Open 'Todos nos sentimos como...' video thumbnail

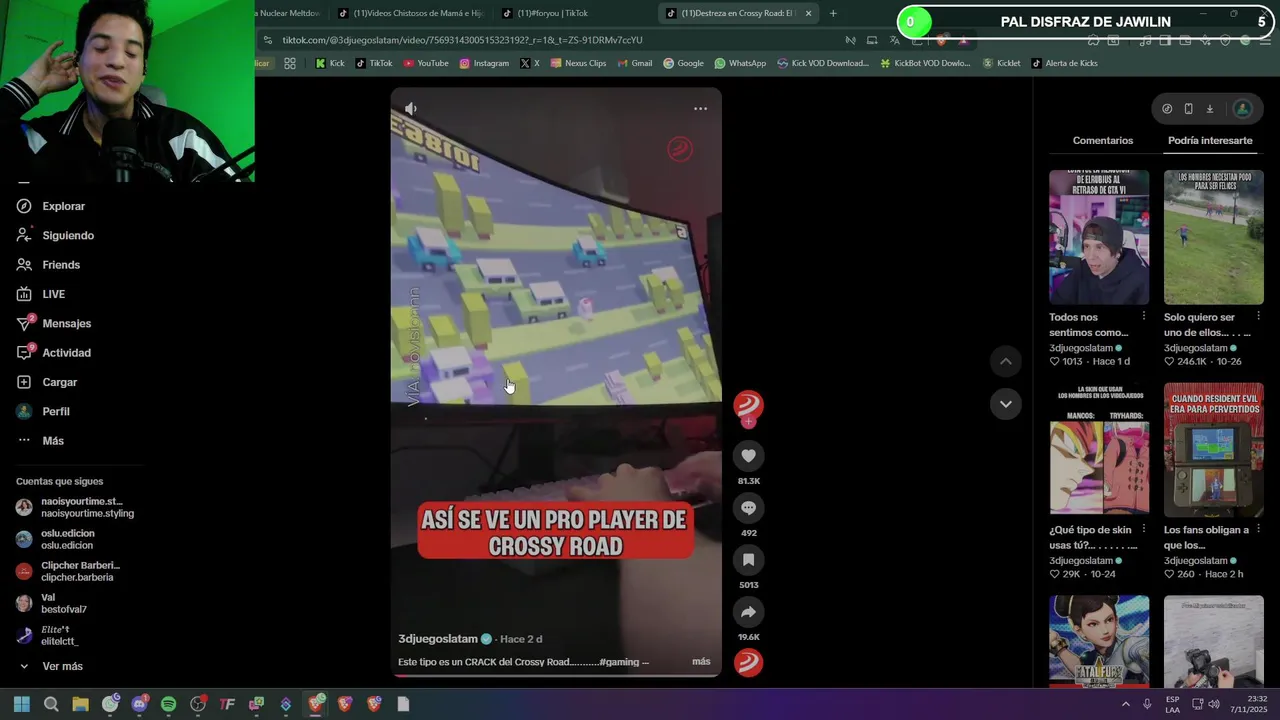point(1099,237)
